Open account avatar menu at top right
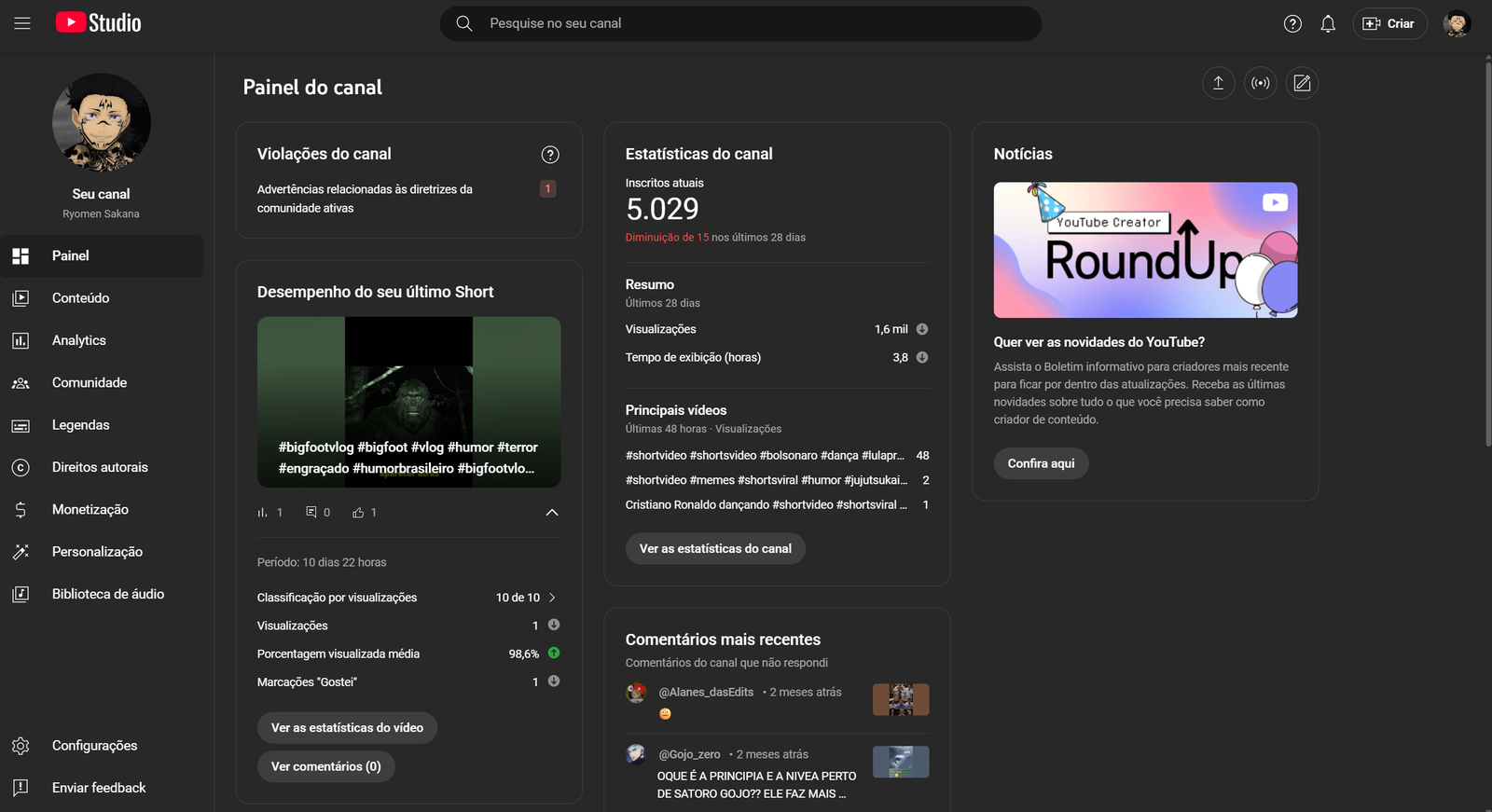Viewport: 1492px width, 812px height. click(1457, 24)
